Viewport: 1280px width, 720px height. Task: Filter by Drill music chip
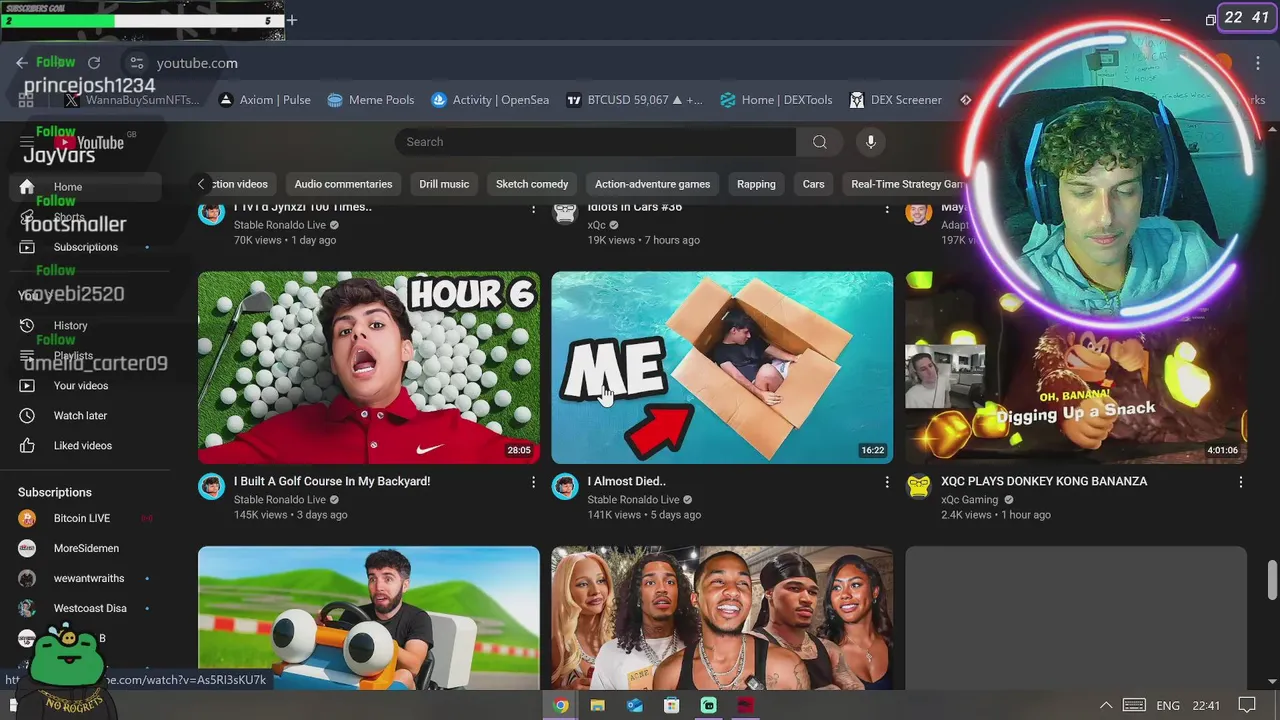(x=444, y=184)
